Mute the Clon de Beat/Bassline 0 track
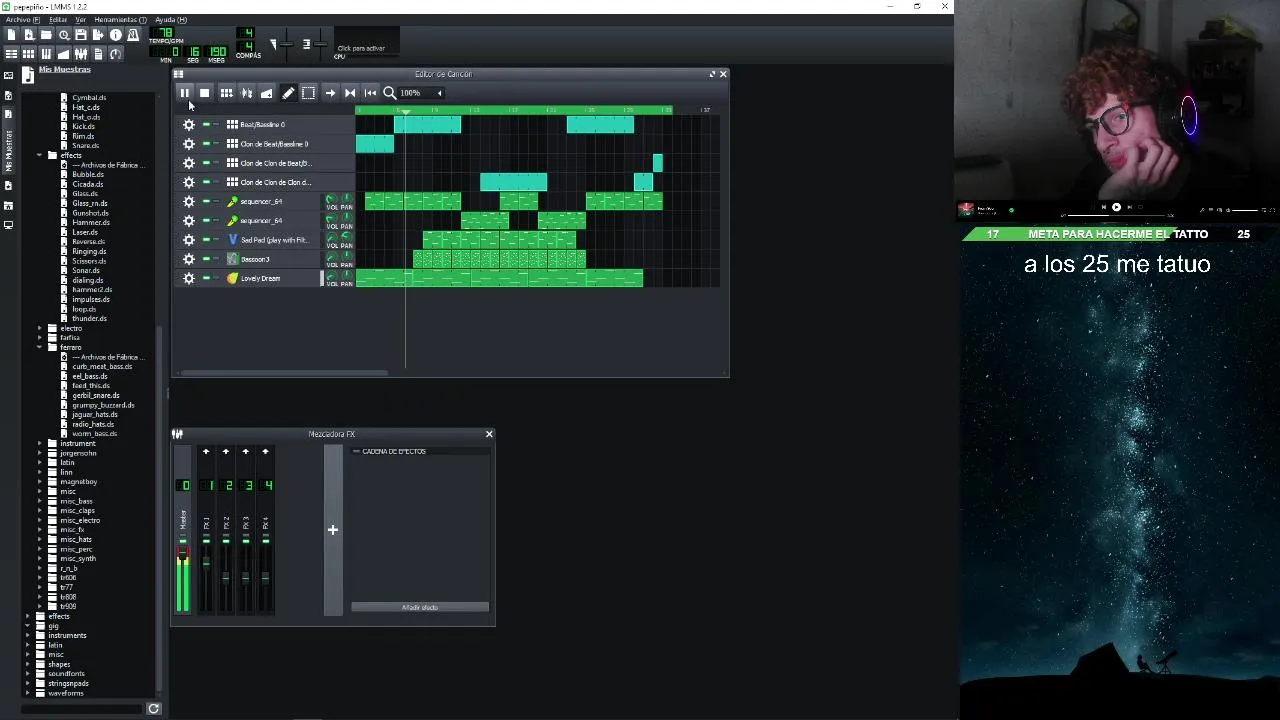Viewport: 1280px width, 720px height. (206, 144)
